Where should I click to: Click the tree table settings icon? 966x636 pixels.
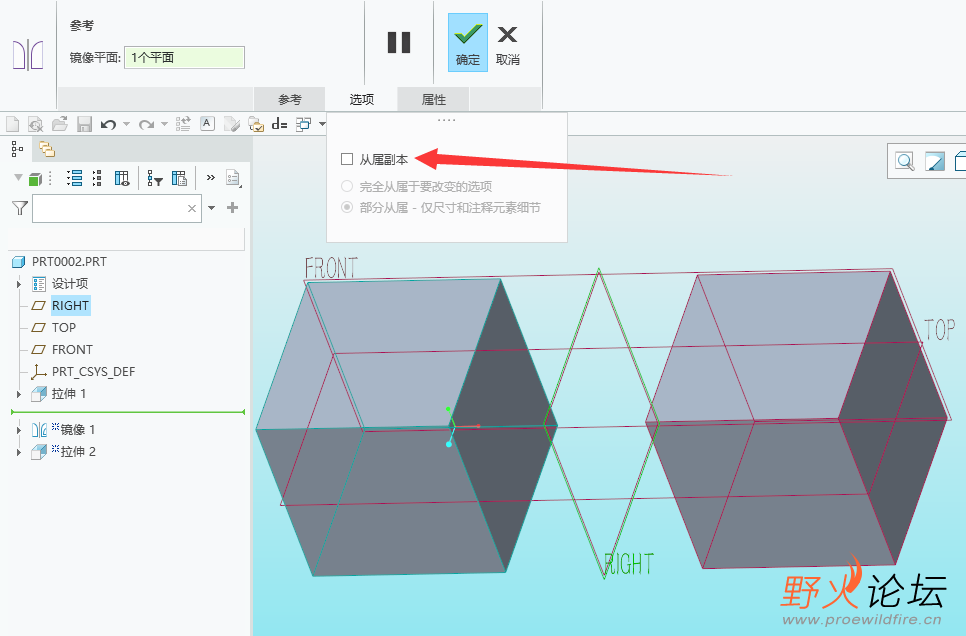[x=179, y=178]
